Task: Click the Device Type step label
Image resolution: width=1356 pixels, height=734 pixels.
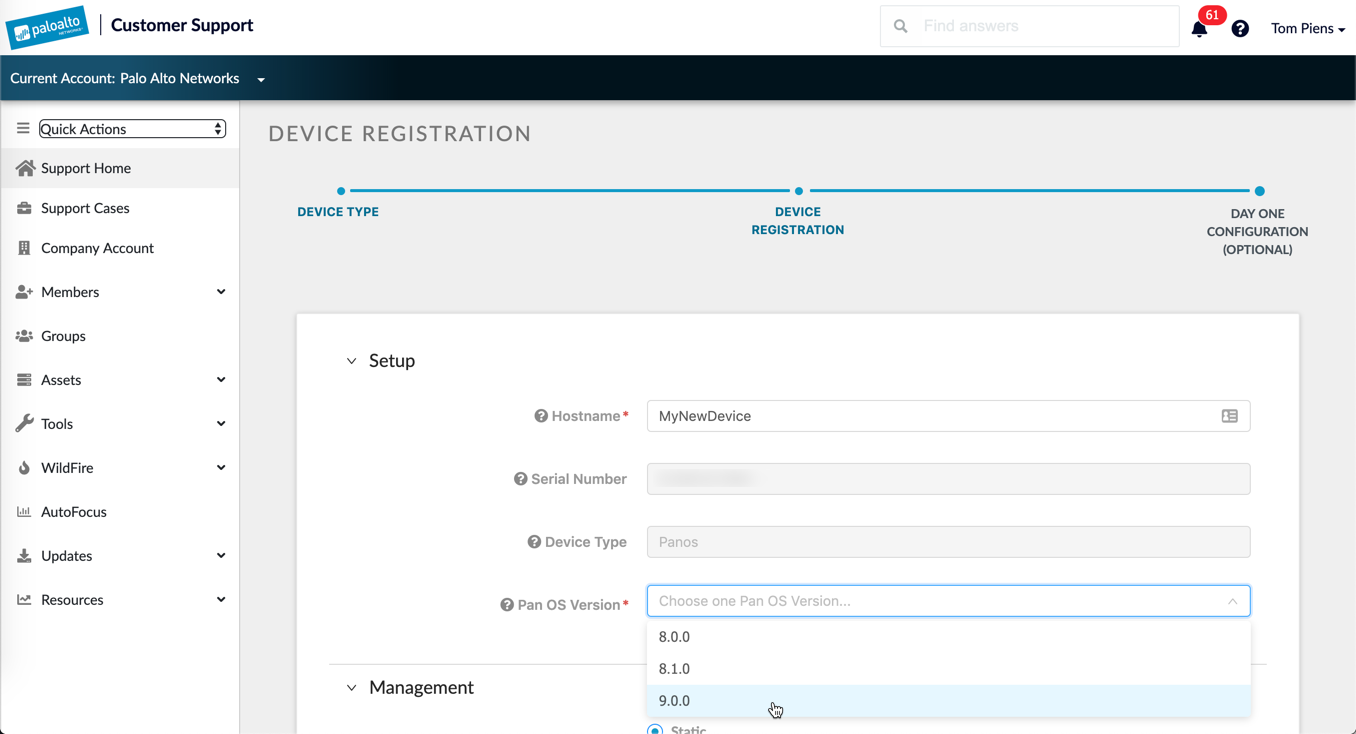Action: 339,211
